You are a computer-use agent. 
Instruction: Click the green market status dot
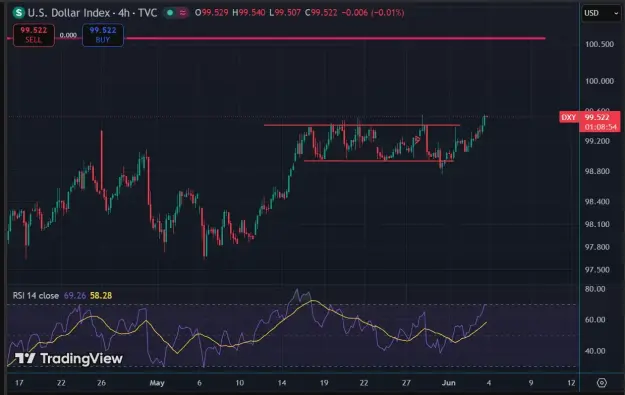170,13
